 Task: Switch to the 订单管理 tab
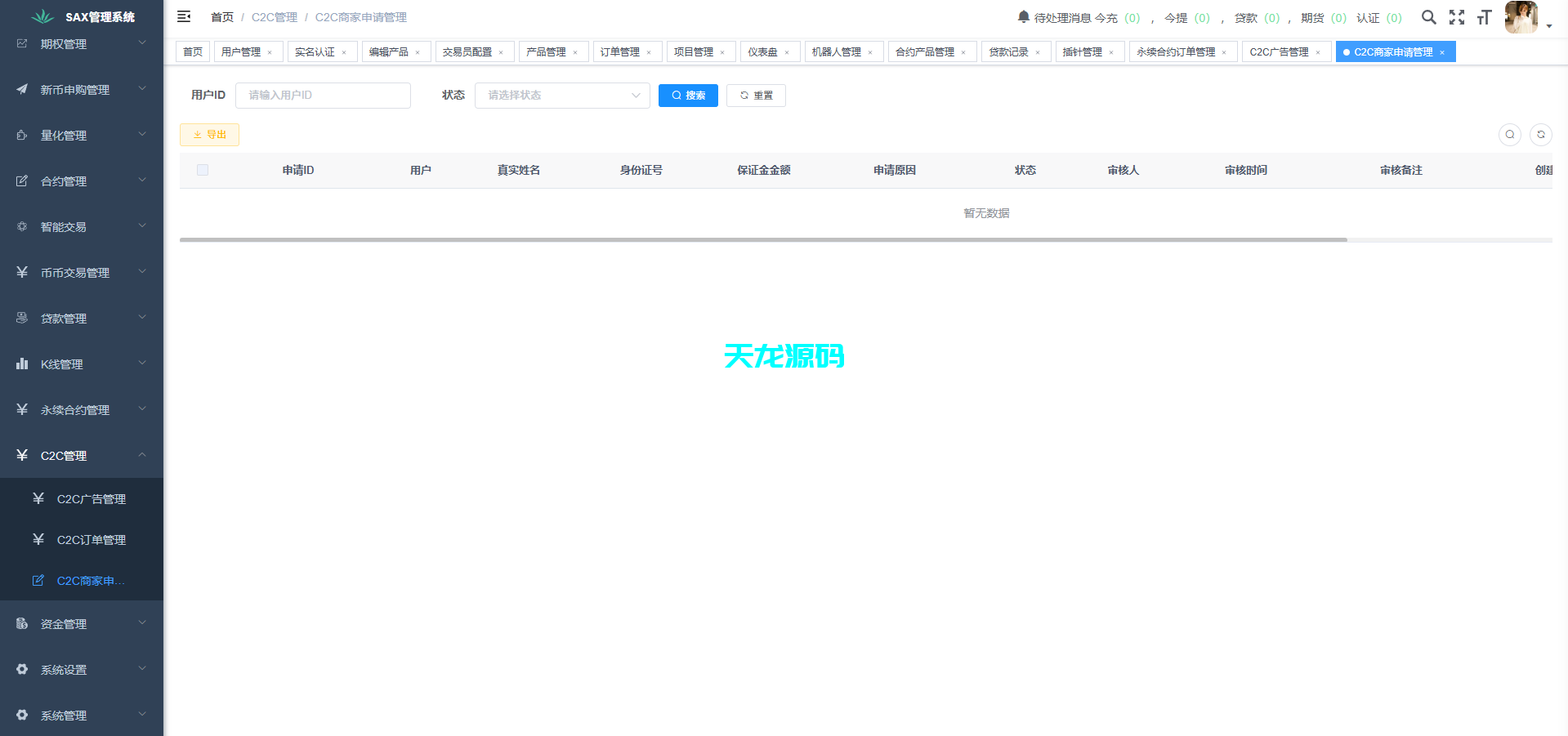point(621,51)
